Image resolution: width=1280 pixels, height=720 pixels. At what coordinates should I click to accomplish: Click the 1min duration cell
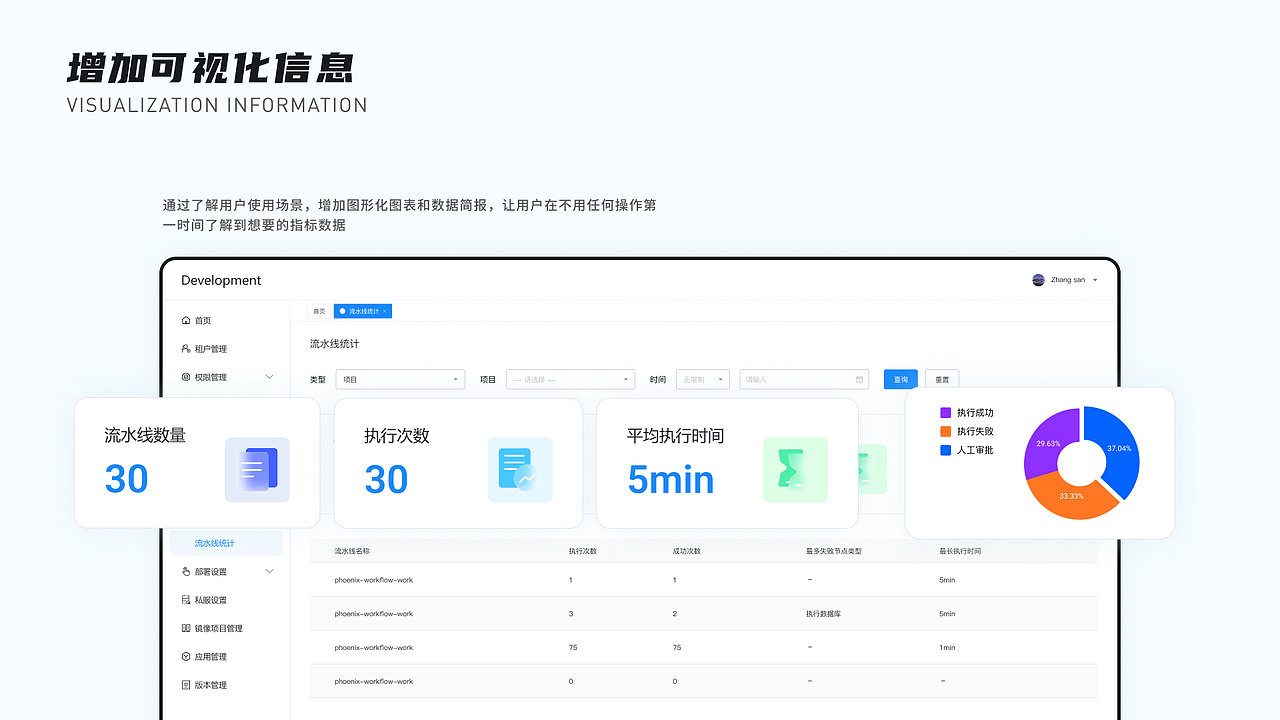(948, 648)
